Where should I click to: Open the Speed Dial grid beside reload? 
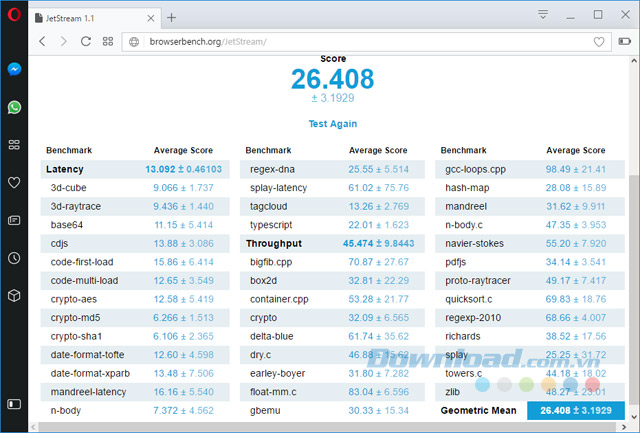coord(108,42)
